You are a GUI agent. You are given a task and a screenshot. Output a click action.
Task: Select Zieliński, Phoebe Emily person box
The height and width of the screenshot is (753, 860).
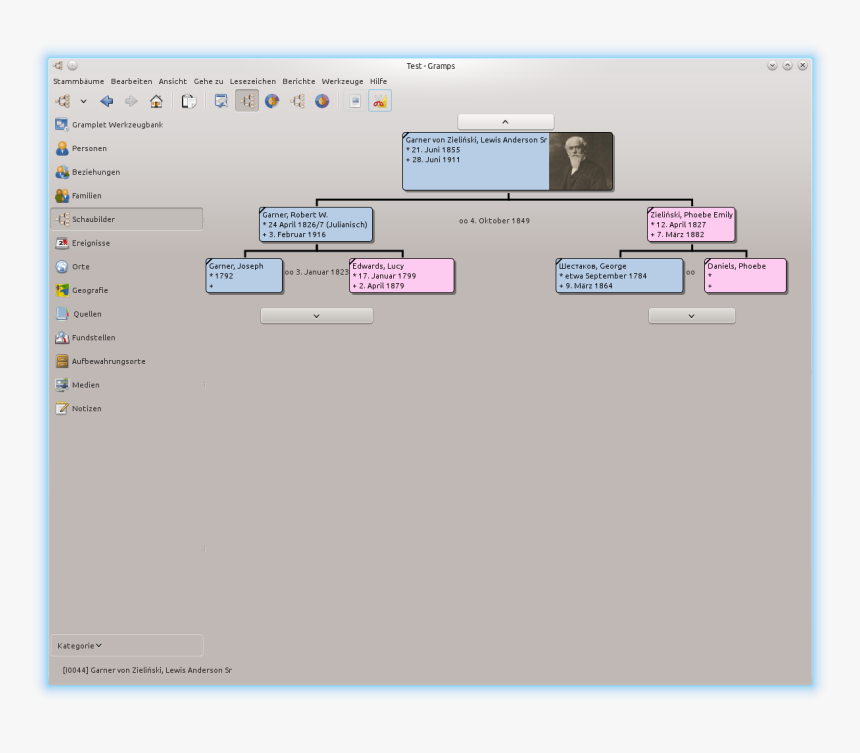point(691,225)
